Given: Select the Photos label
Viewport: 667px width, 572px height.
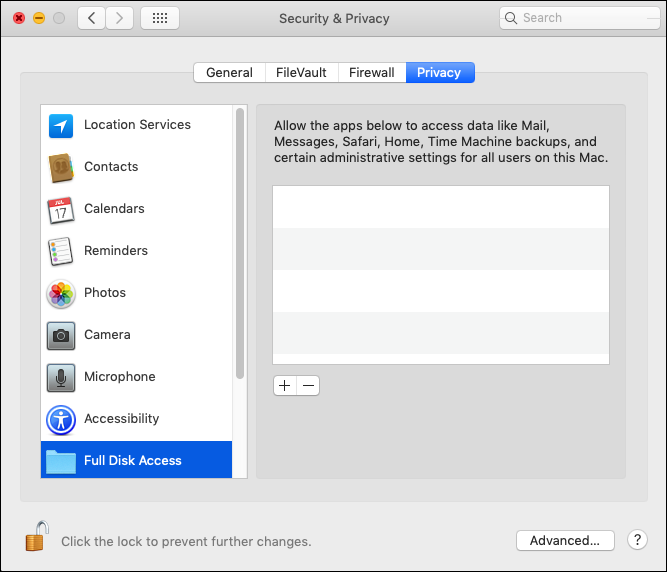Looking at the screenshot, I should pyautogui.click(x=105, y=293).
